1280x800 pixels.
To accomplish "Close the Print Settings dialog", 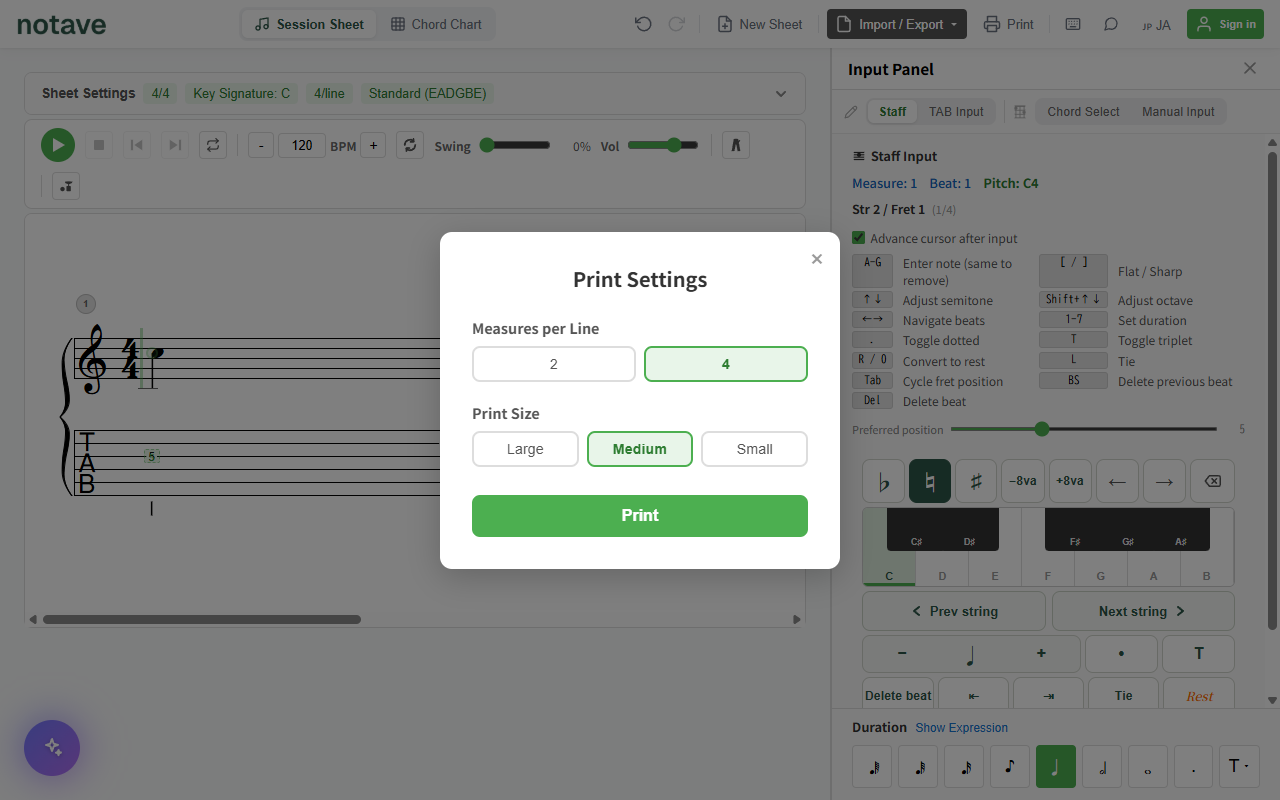I will coord(817,259).
